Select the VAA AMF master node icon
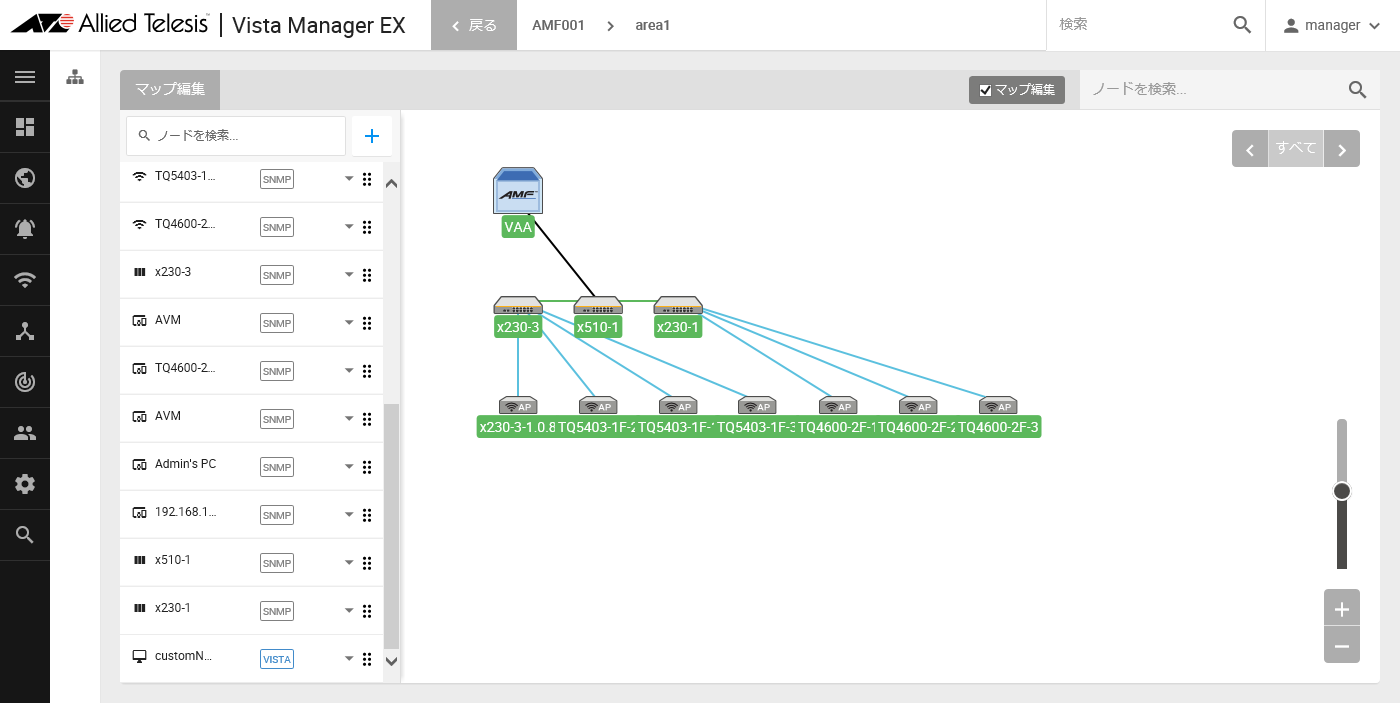This screenshot has width=1400, height=703. [x=518, y=190]
